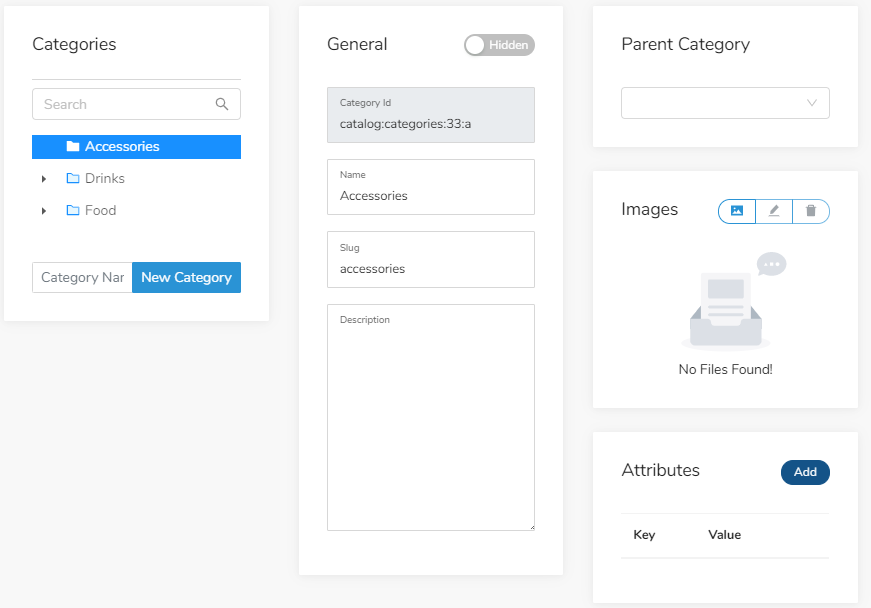Expand the Drinks category tree arrow
This screenshot has height=608, width=871.
pyautogui.click(x=44, y=179)
